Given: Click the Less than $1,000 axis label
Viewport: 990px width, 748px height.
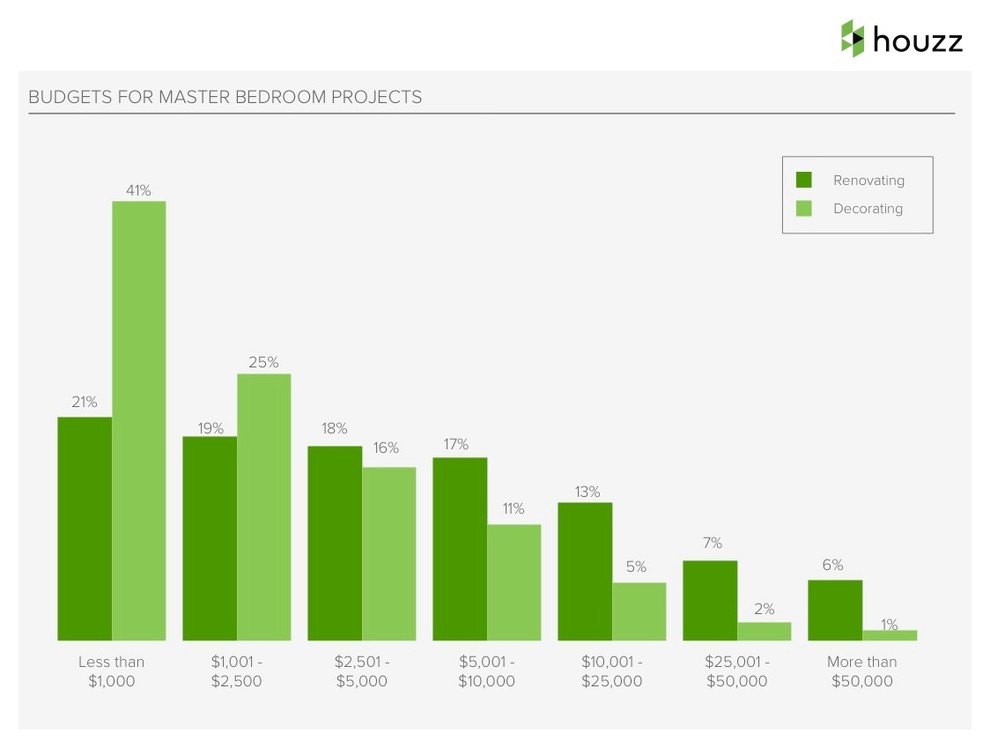Looking at the screenshot, I should 111,671.
